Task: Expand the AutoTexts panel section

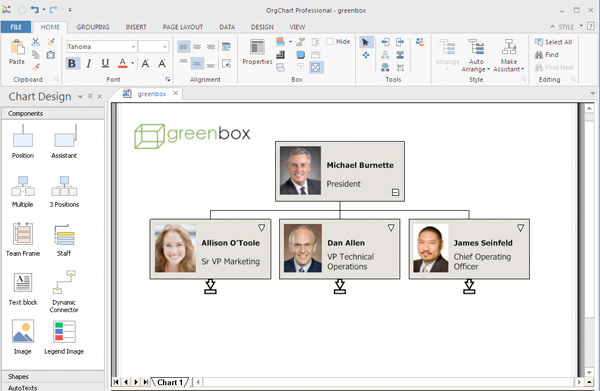Action: tap(53, 387)
